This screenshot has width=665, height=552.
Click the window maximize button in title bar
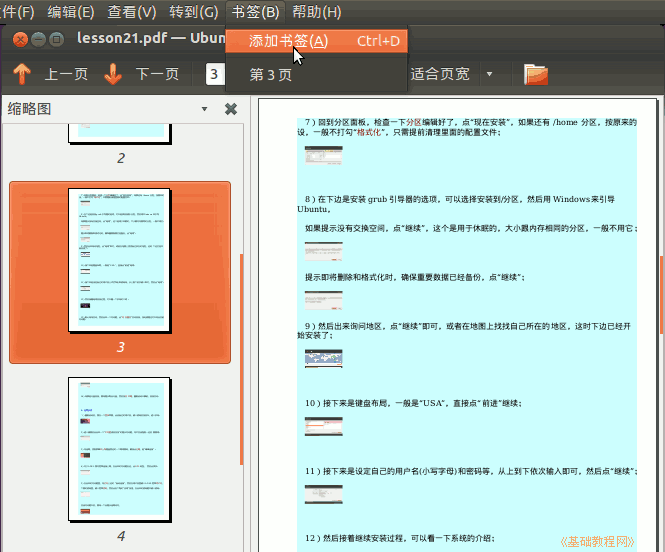pyautogui.click(x=57, y=39)
